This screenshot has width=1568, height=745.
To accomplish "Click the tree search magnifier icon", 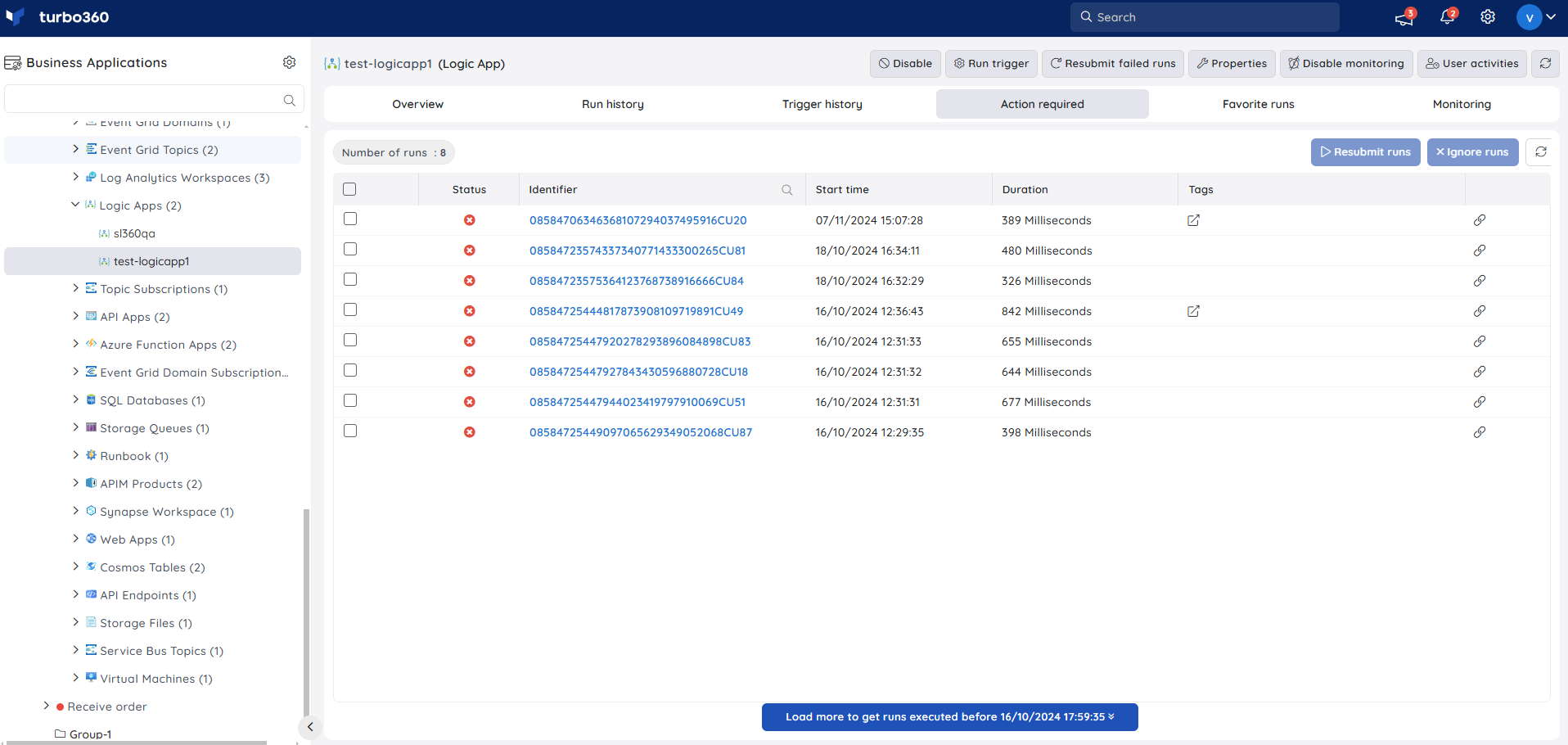I will [289, 100].
